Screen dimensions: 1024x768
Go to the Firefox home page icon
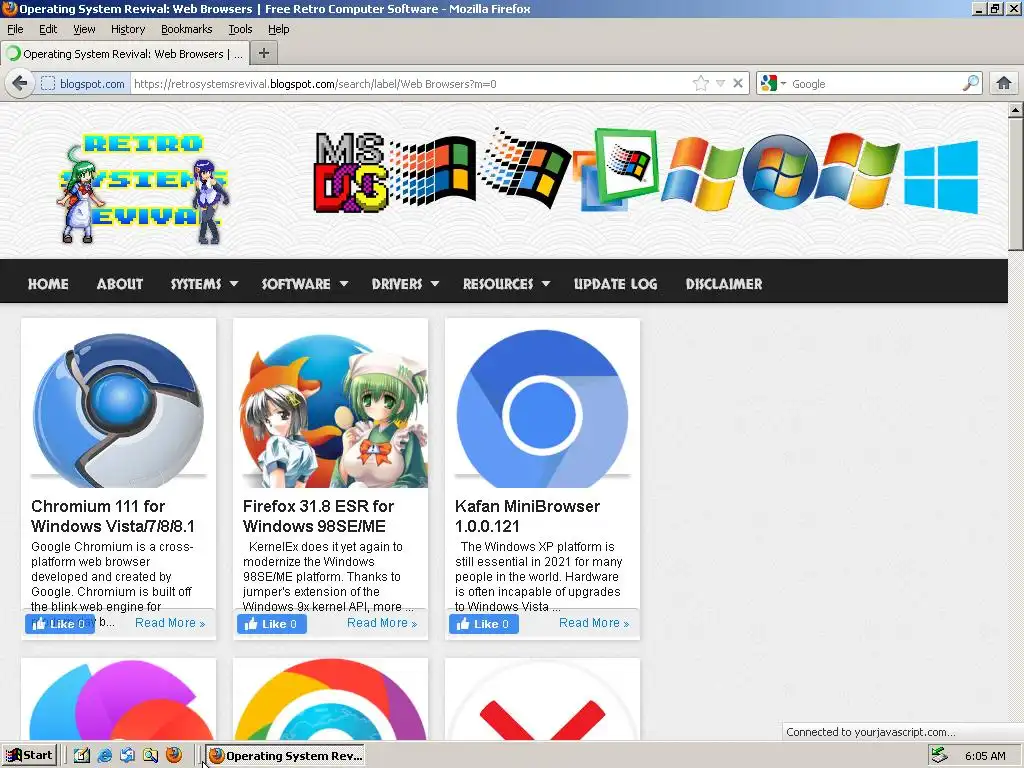coord(1004,83)
